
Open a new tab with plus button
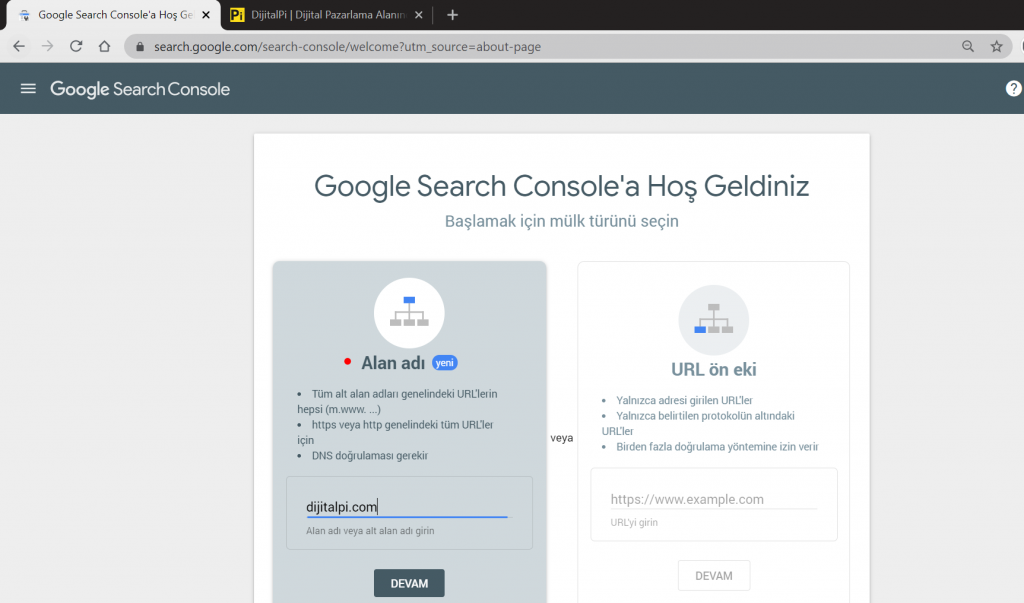pos(452,14)
